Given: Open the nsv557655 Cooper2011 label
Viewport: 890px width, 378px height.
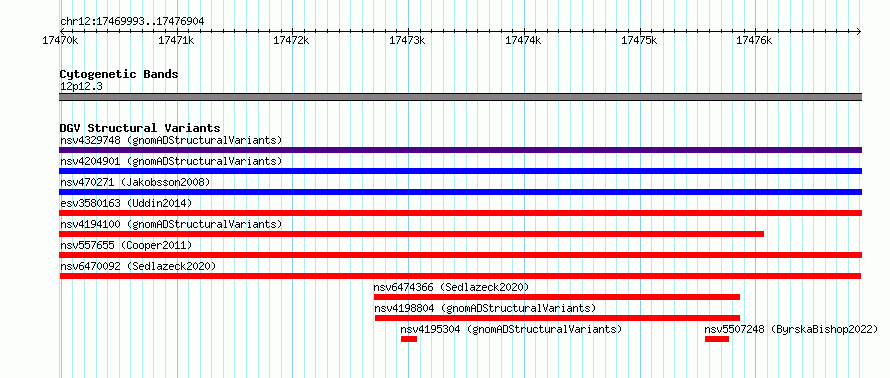Looking at the screenshot, I should coord(126,245).
